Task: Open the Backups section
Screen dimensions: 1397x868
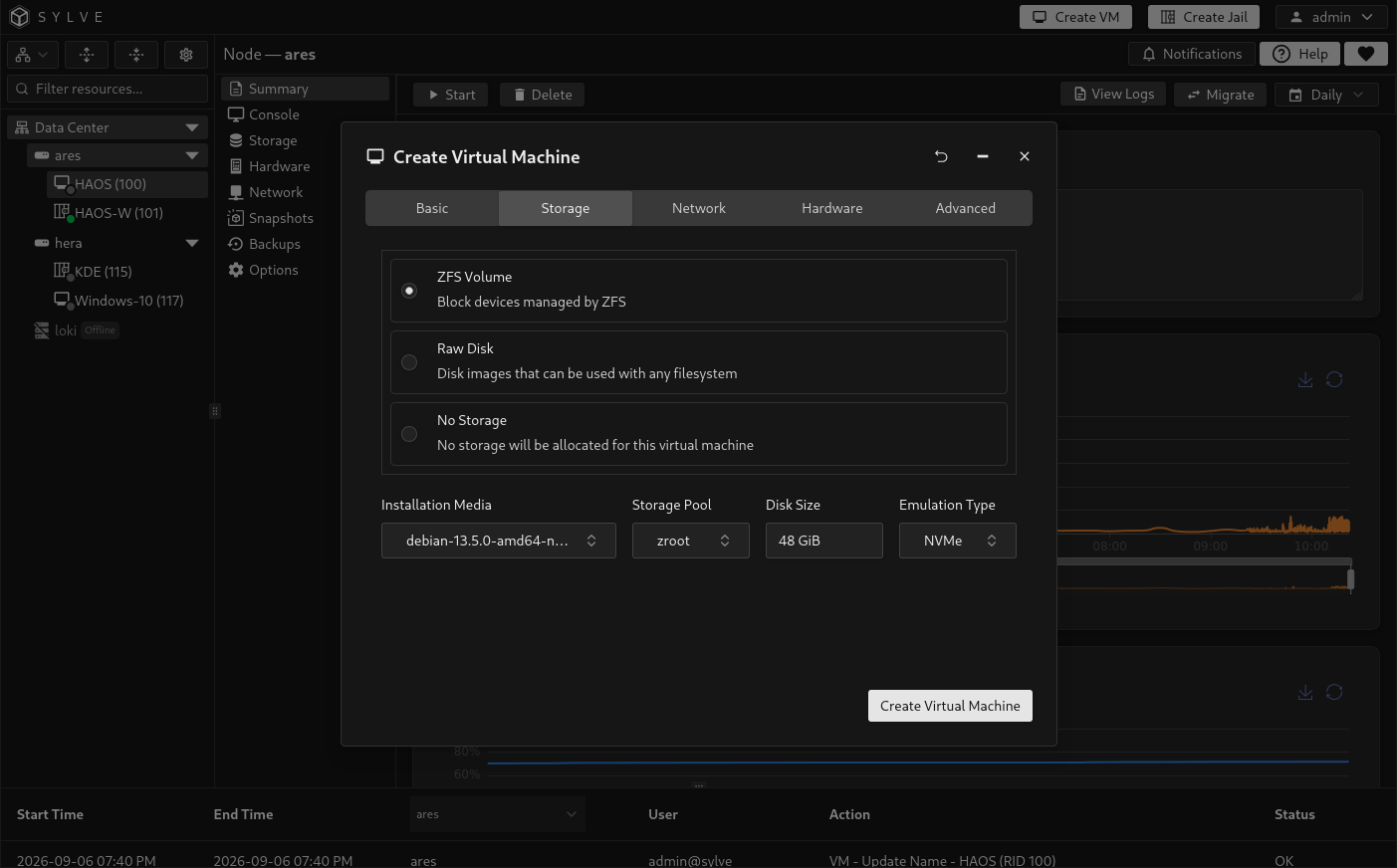Action: 305,244
